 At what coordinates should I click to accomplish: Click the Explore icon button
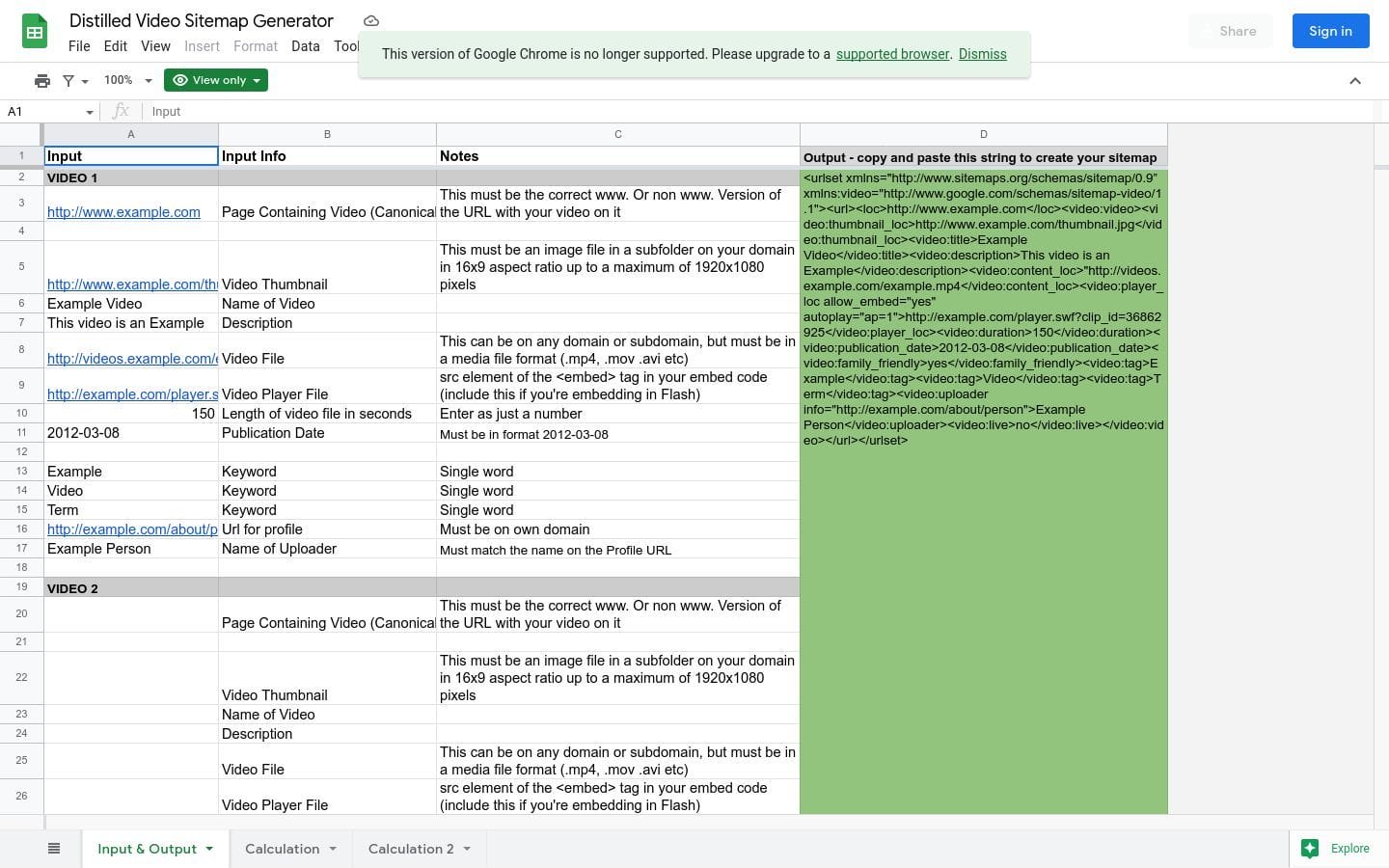[1310, 849]
